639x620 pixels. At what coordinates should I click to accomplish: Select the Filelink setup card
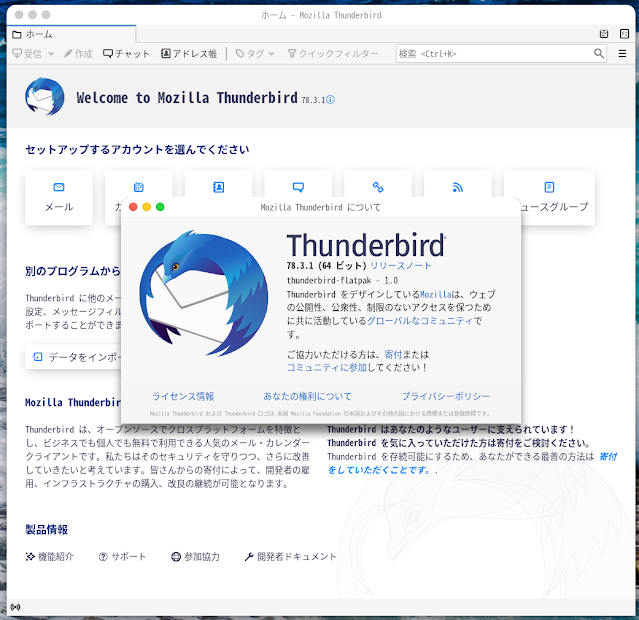point(378,184)
